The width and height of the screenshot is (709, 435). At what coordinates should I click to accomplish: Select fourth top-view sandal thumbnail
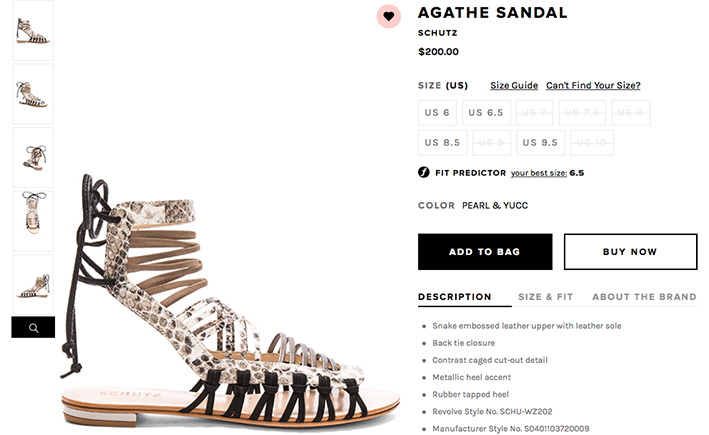[x=33, y=221]
